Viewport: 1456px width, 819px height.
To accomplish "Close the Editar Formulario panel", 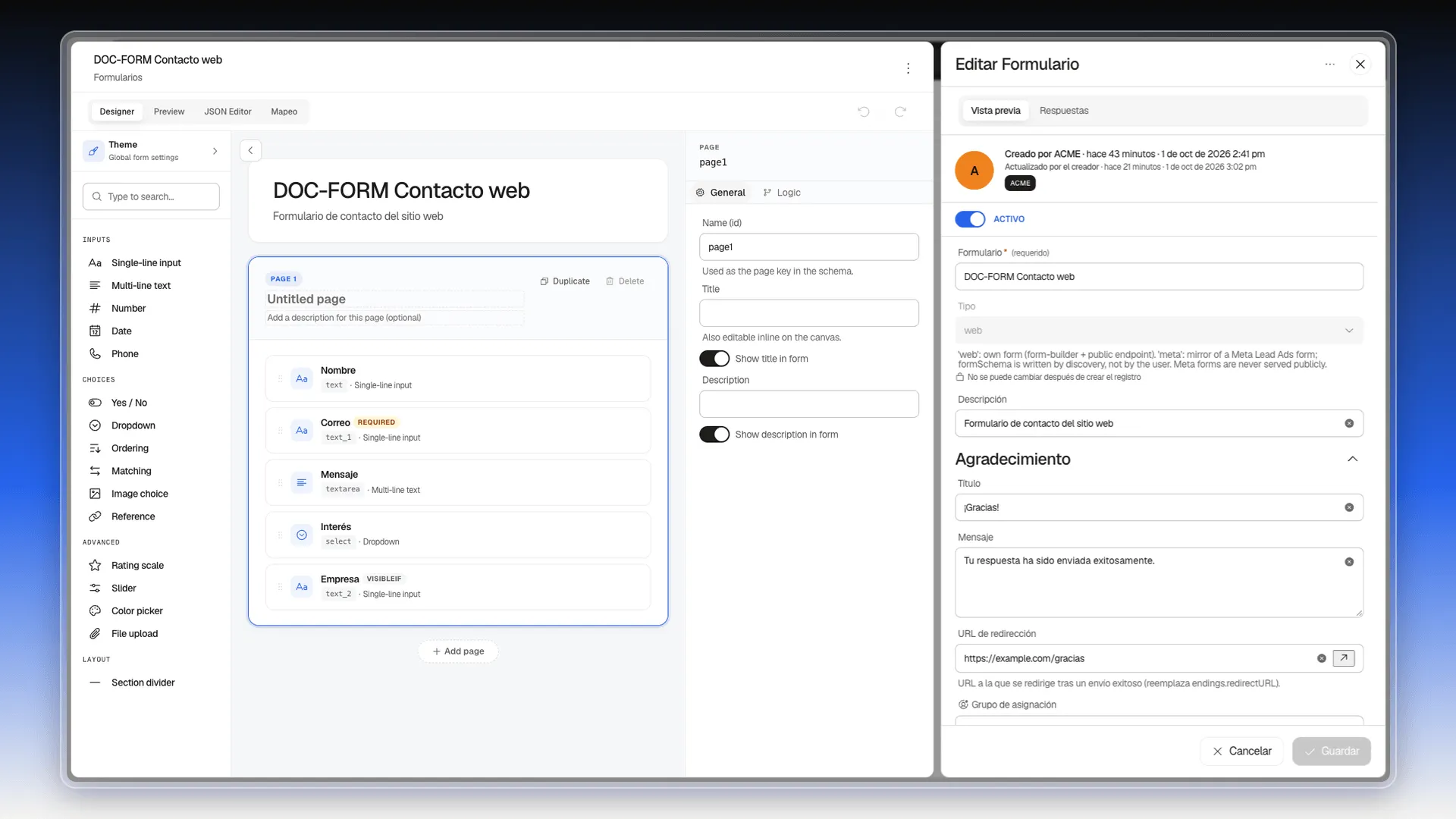I will coord(1360,64).
